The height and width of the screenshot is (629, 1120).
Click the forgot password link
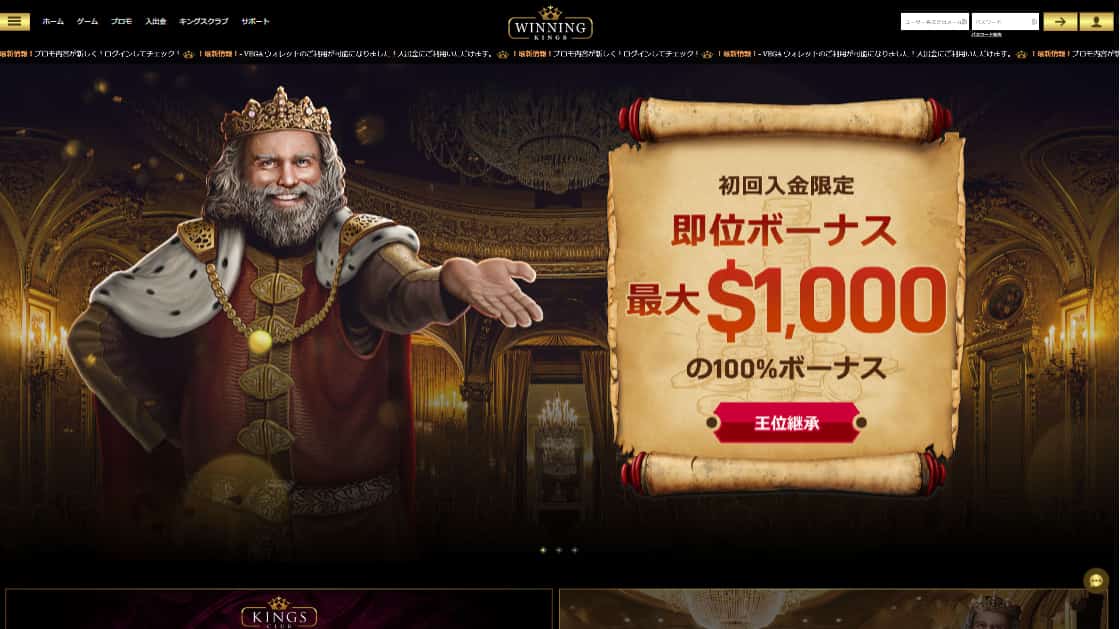pos(986,34)
